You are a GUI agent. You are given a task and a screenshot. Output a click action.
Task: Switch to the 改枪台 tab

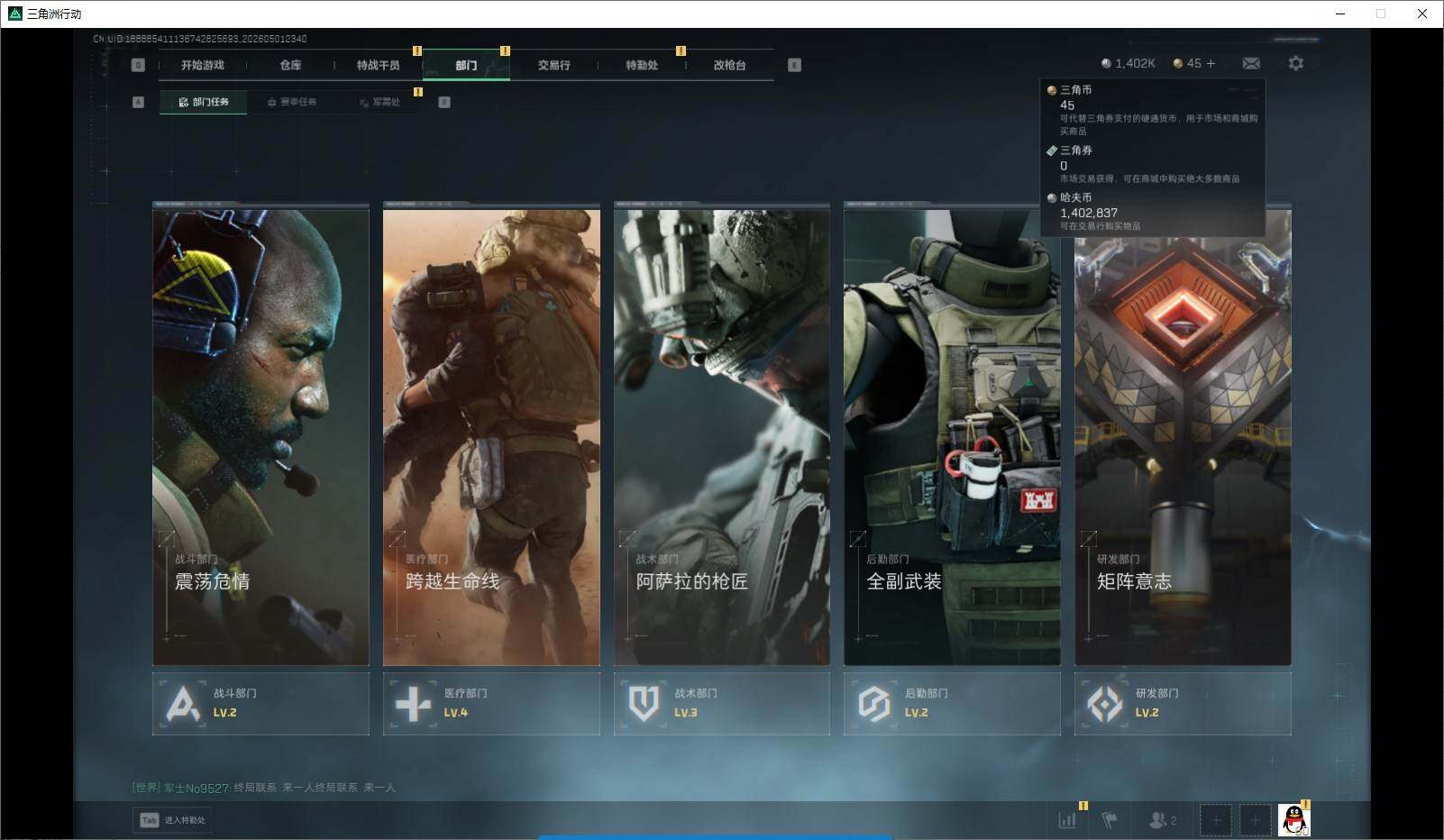[729, 65]
